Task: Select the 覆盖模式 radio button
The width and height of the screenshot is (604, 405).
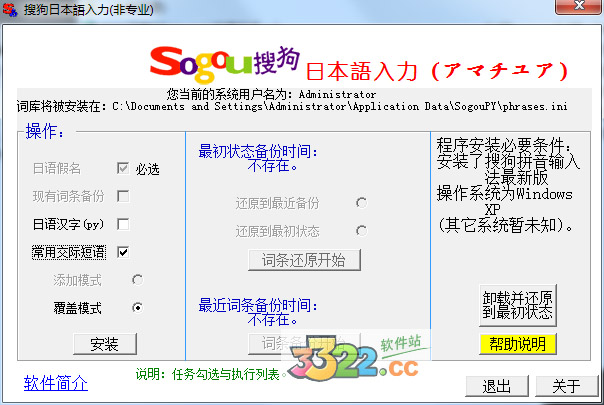Action: click(137, 308)
